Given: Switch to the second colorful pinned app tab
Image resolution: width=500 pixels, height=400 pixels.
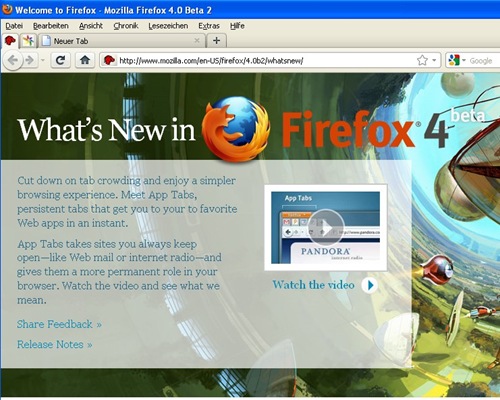Looking at the screenshot, I should 29,41.
